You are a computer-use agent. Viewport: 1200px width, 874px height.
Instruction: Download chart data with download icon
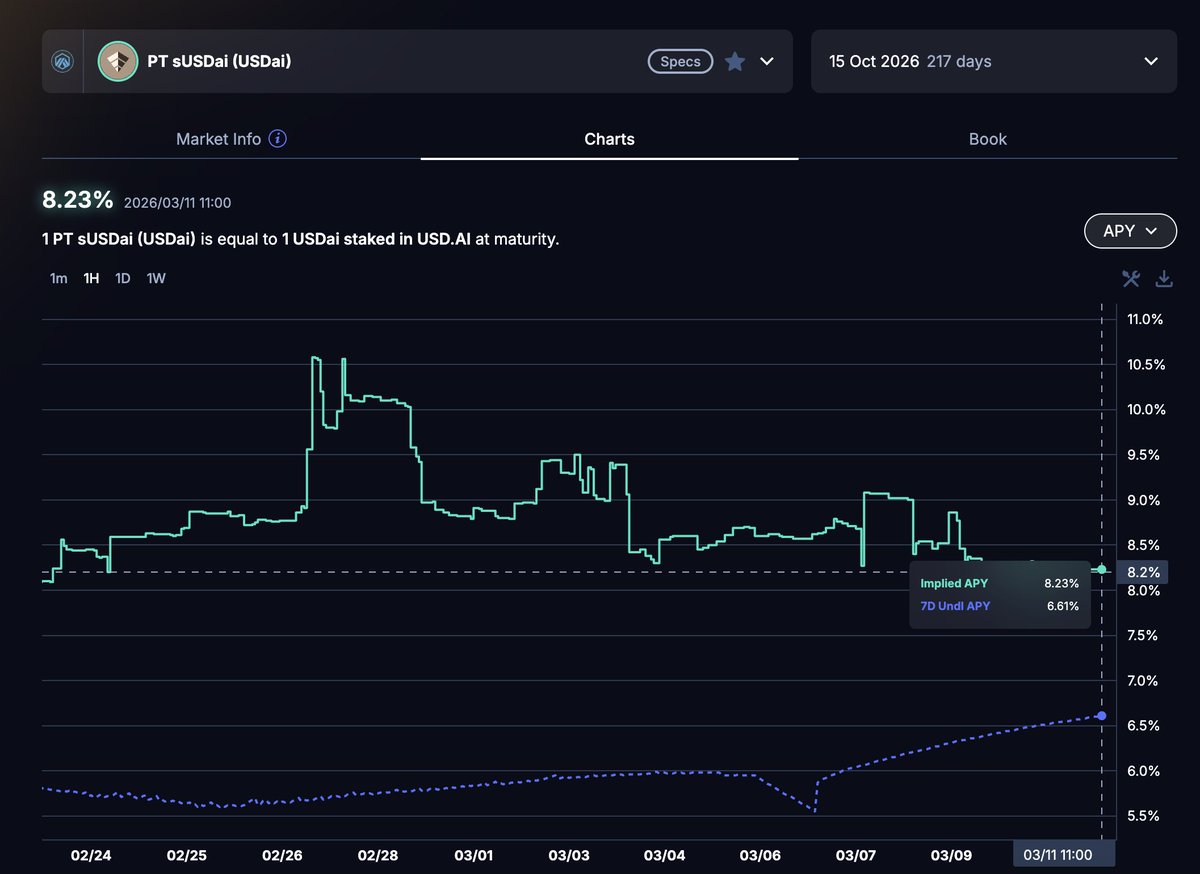click(x=1163, y=279)
